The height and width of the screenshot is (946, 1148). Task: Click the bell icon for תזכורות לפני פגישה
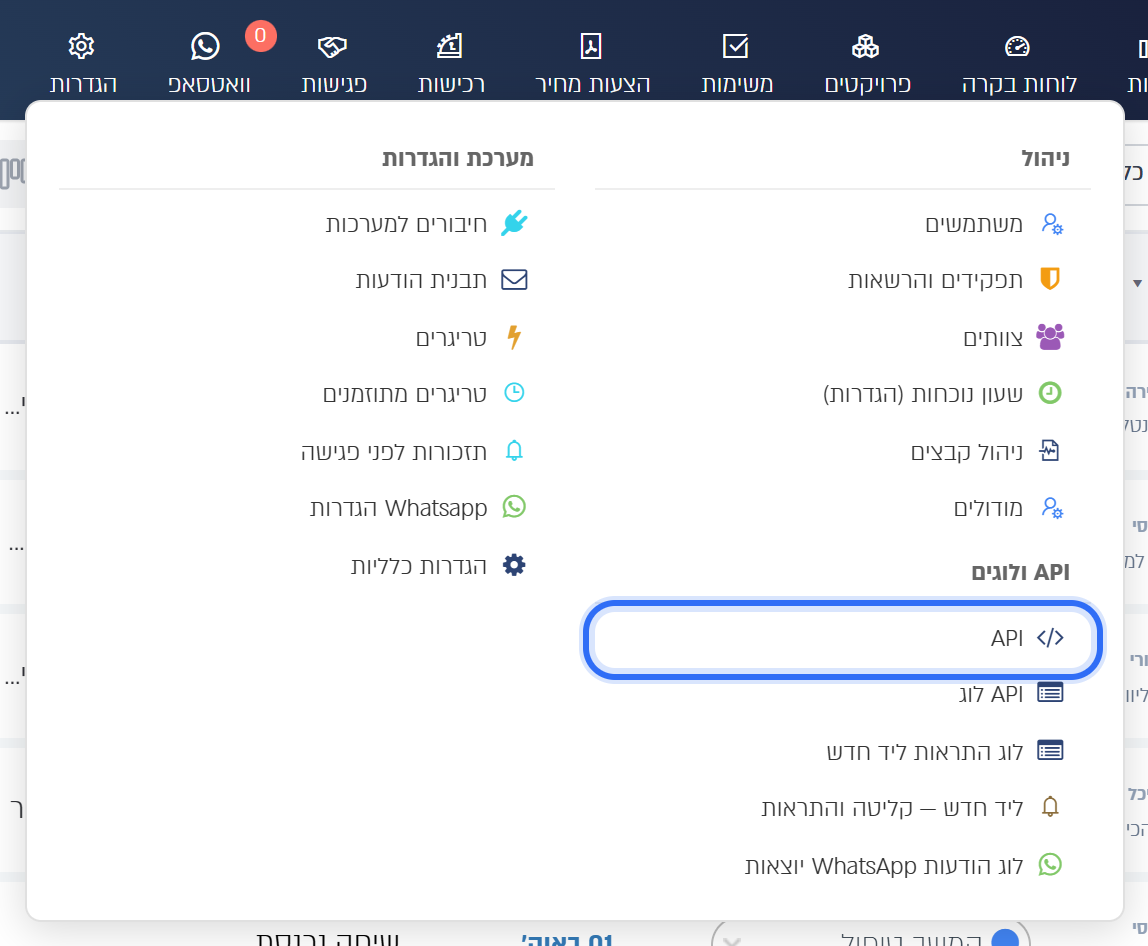(514, 450)
